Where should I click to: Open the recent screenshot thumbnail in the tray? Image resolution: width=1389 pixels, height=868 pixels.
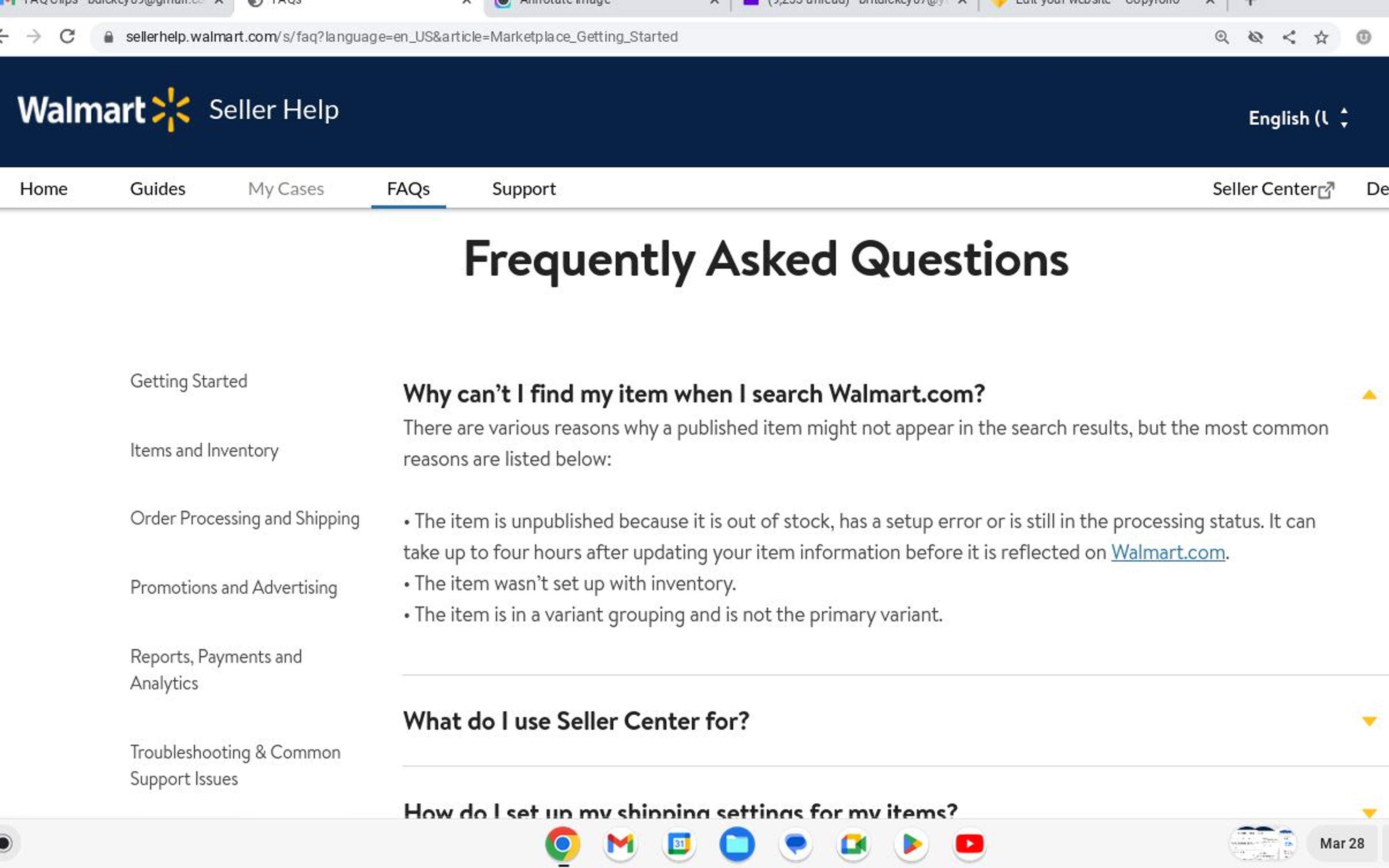1263,843
